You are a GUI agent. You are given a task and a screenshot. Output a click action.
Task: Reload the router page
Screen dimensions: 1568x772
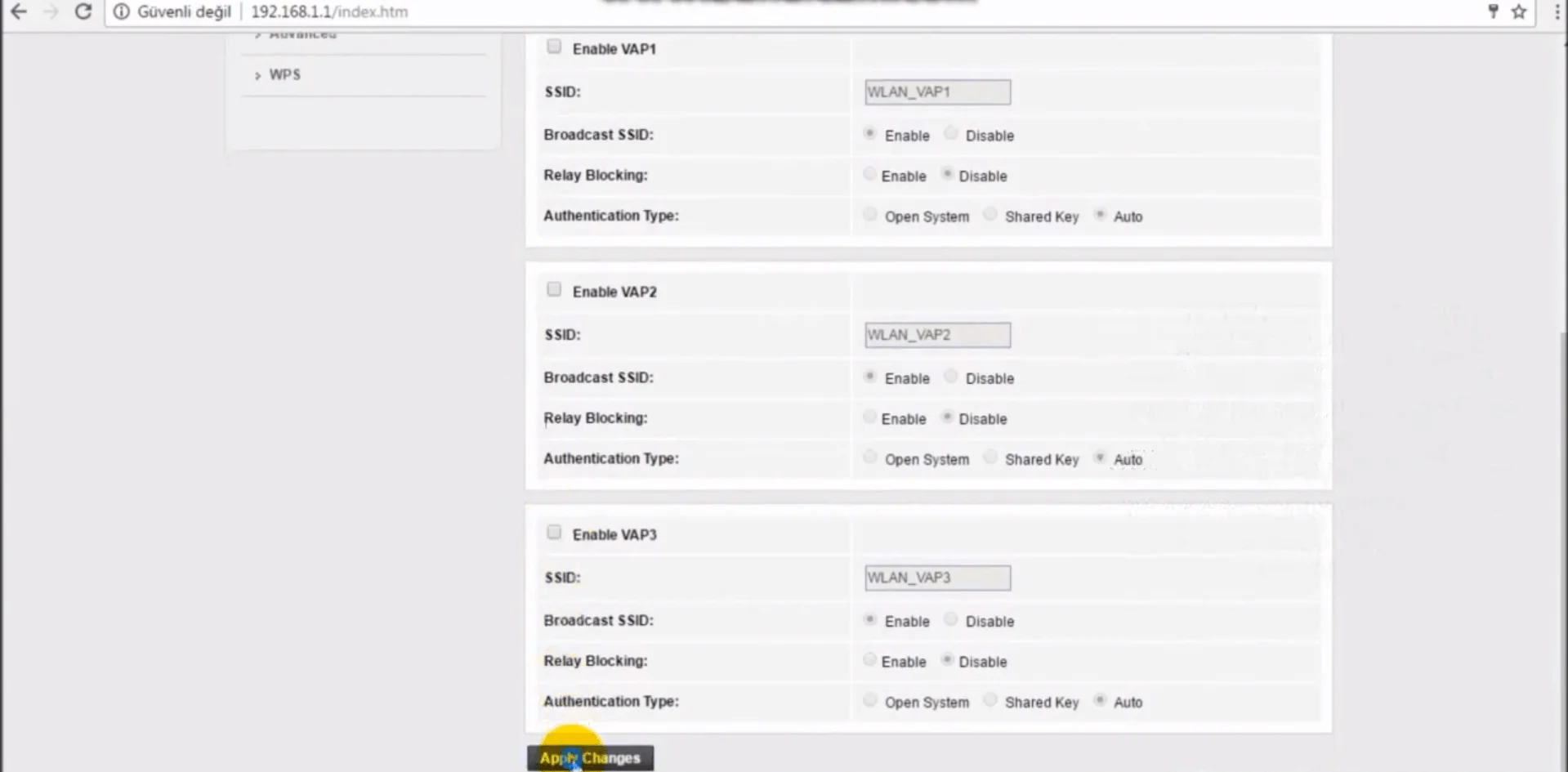click(83, 11)
